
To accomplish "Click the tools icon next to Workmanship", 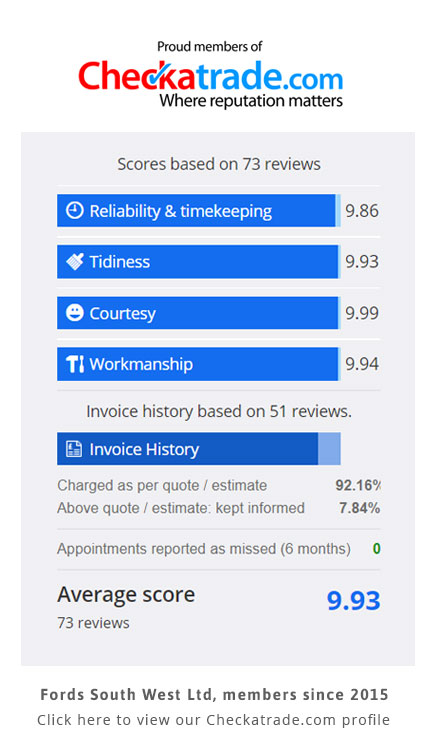I will click(x=75, y=364).
